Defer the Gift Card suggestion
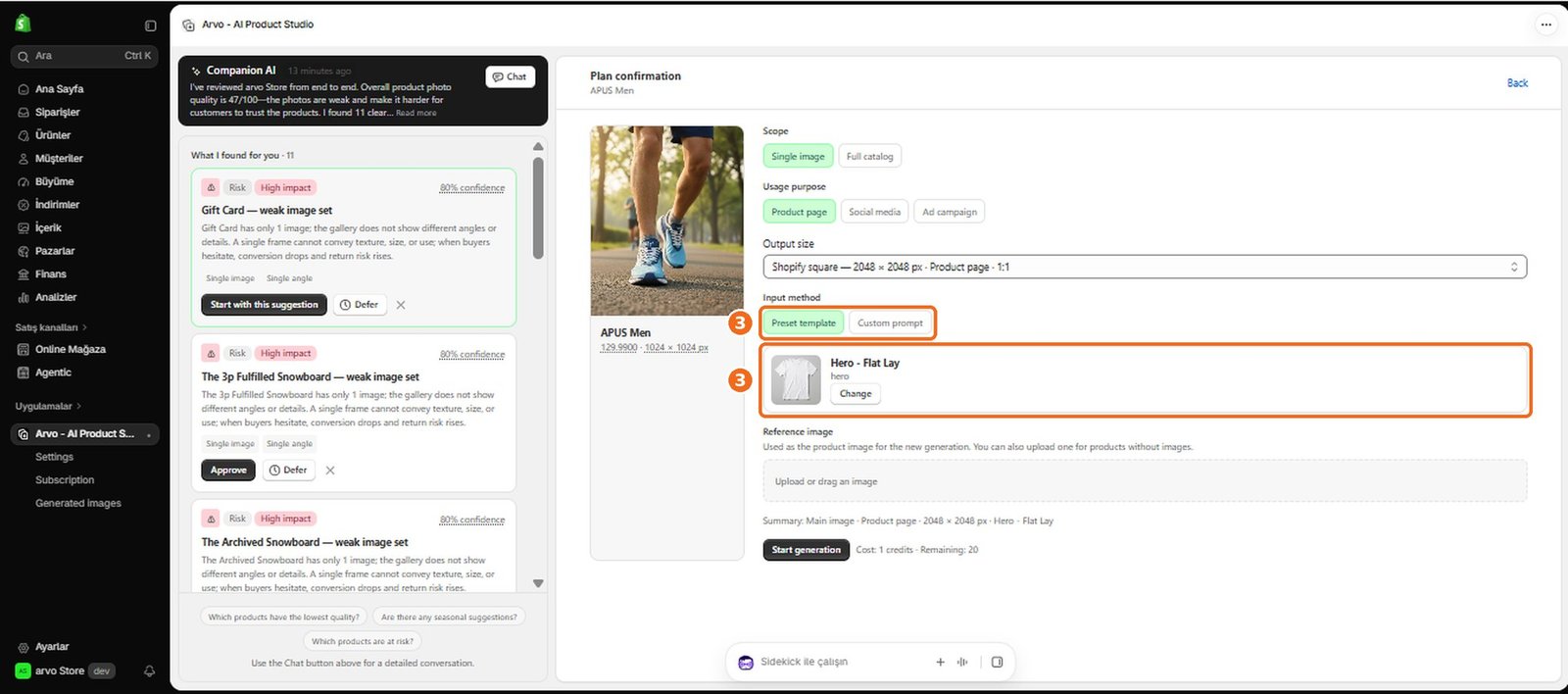Image resolution: width=1568 pixels, height=694 pixels. 359,305
